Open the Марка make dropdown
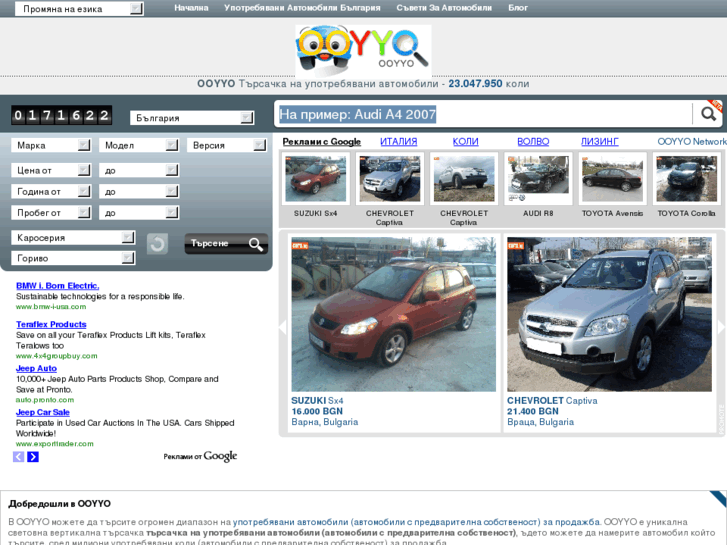The image size is (727, 545). 51,146
